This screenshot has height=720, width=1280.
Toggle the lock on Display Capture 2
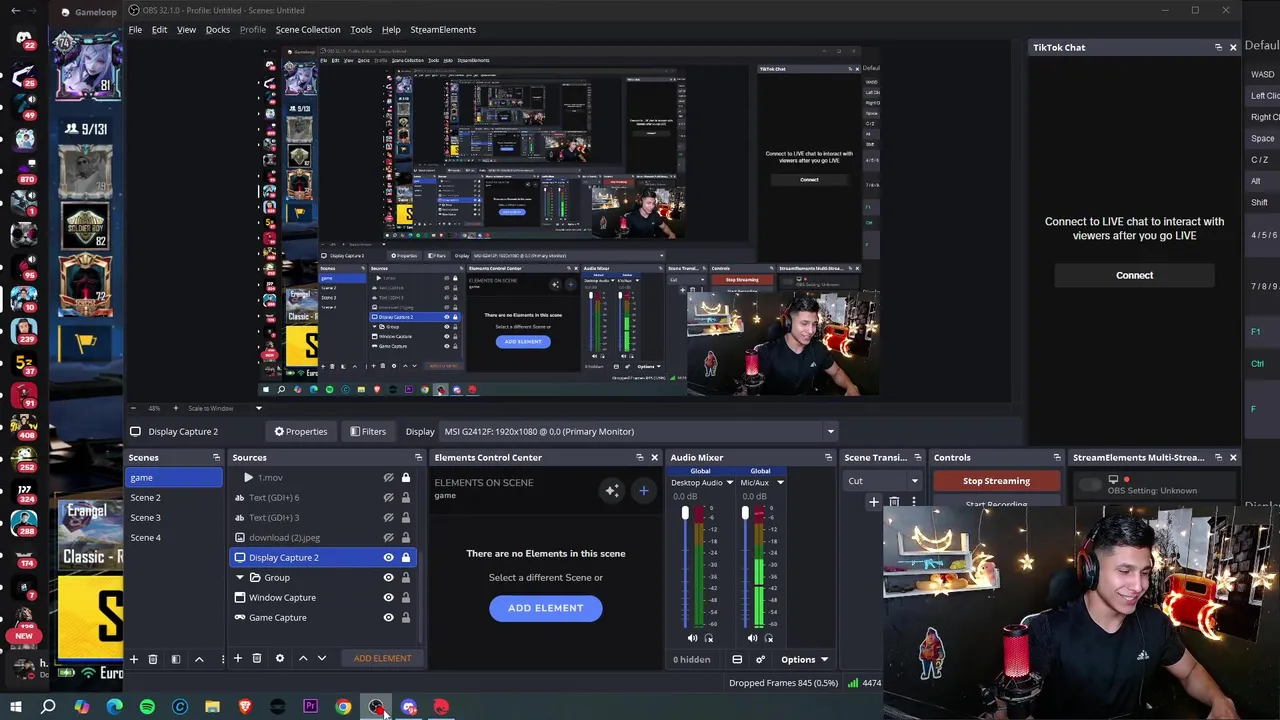(x=405, y=557)
